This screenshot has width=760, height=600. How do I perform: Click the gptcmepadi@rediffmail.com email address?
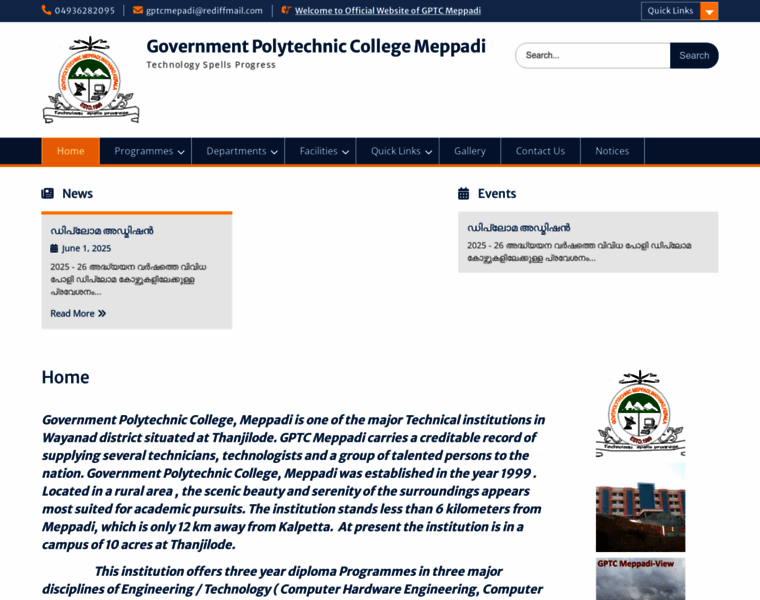click(x=204, y=11)
